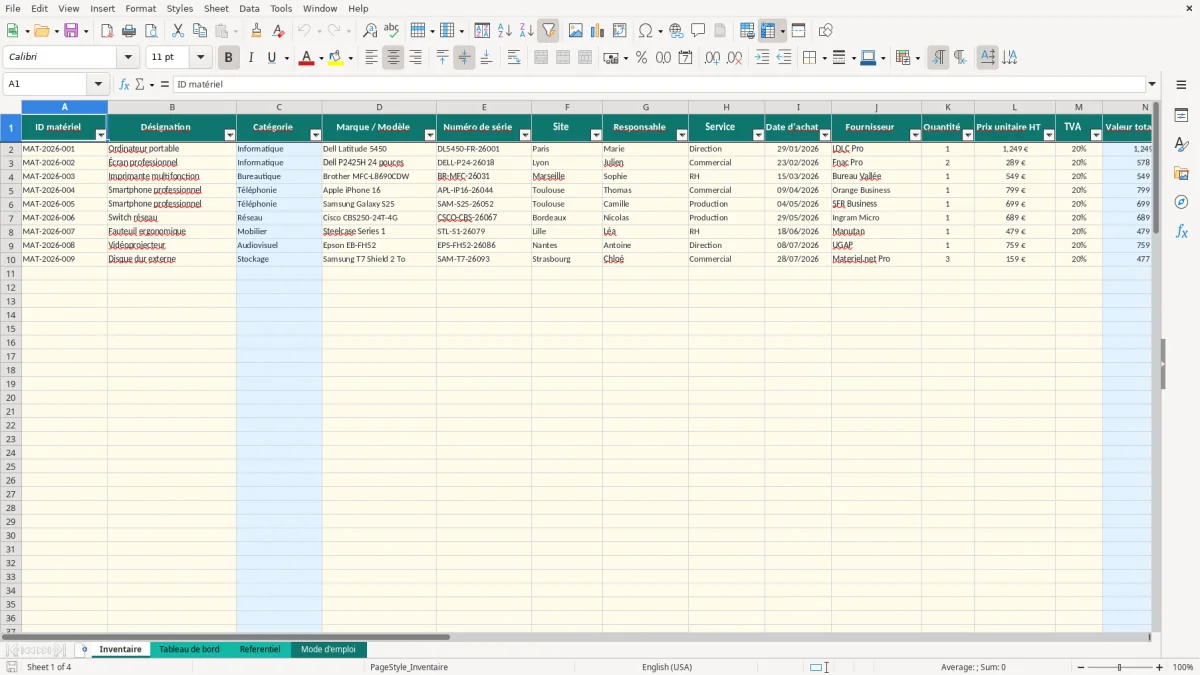1200x675 pixels.
Task: Click the formula input line
Action: [659, 85]
